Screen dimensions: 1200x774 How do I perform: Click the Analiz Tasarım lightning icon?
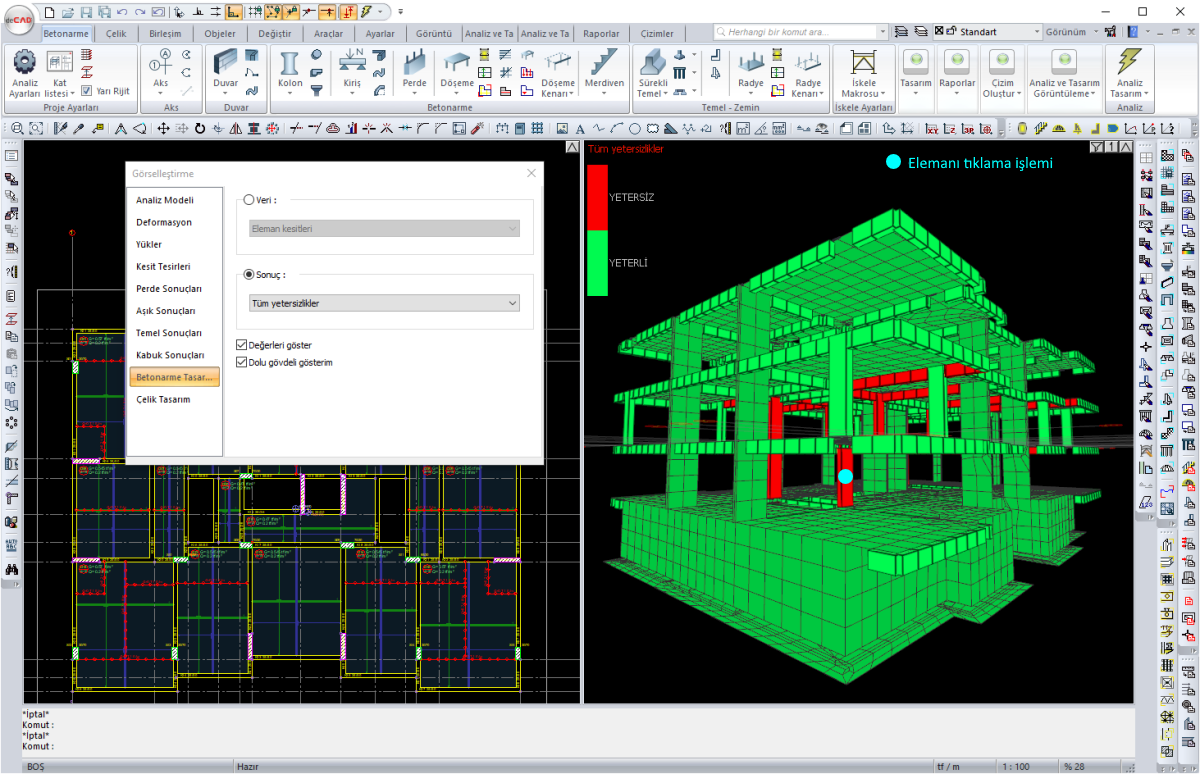[x=1130, y=62]
